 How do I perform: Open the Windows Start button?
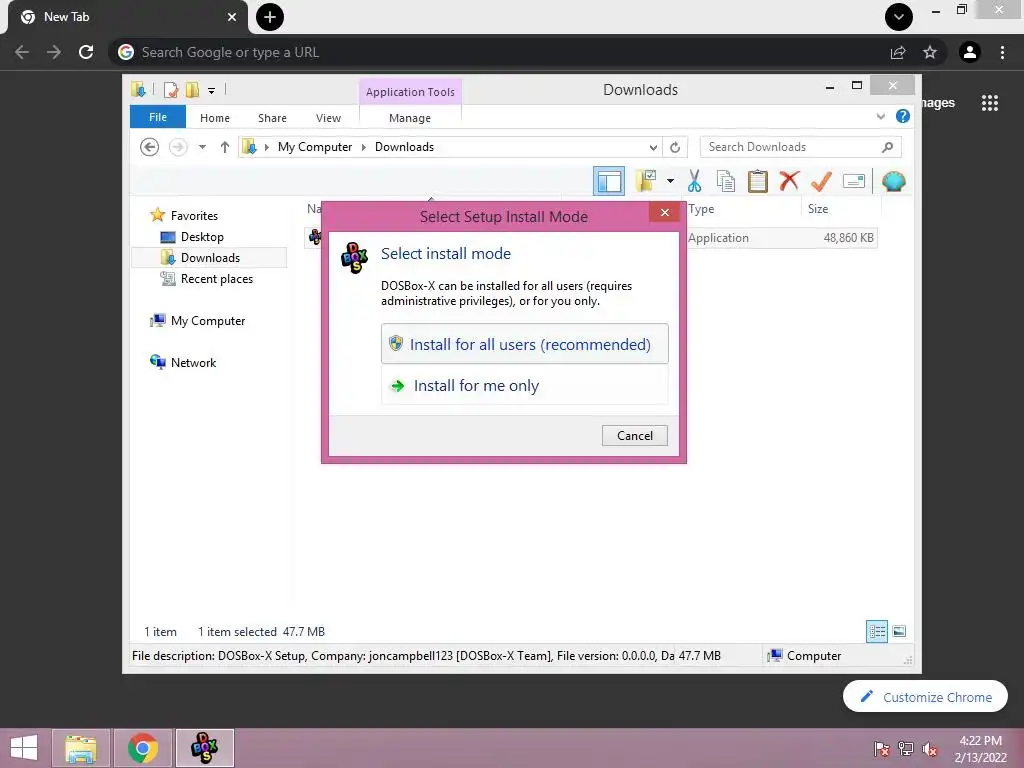point(24,748)
